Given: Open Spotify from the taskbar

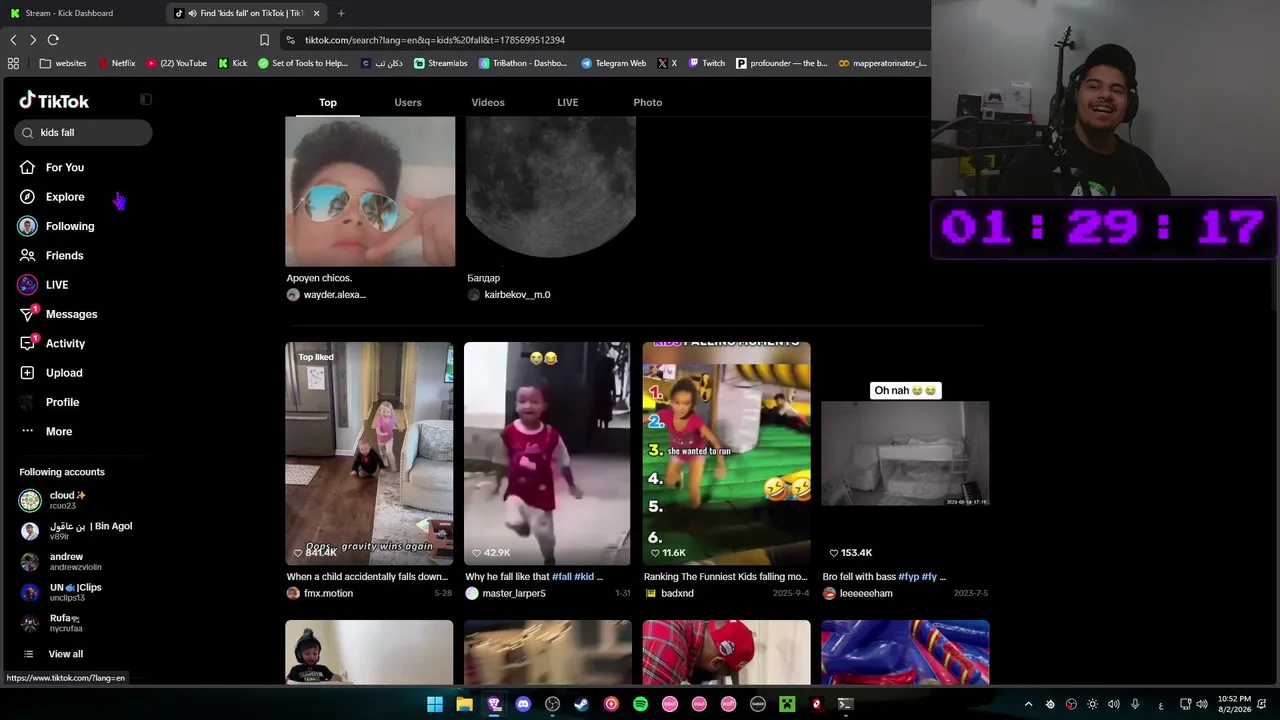Looking at the screenshot, I should click(640, 704).
